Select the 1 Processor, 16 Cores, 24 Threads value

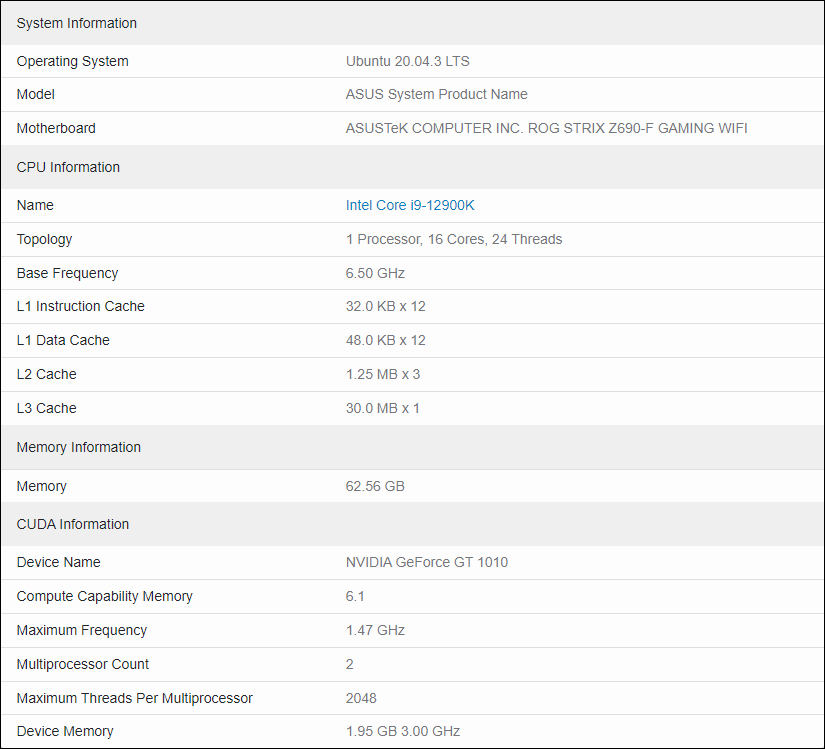454,239
